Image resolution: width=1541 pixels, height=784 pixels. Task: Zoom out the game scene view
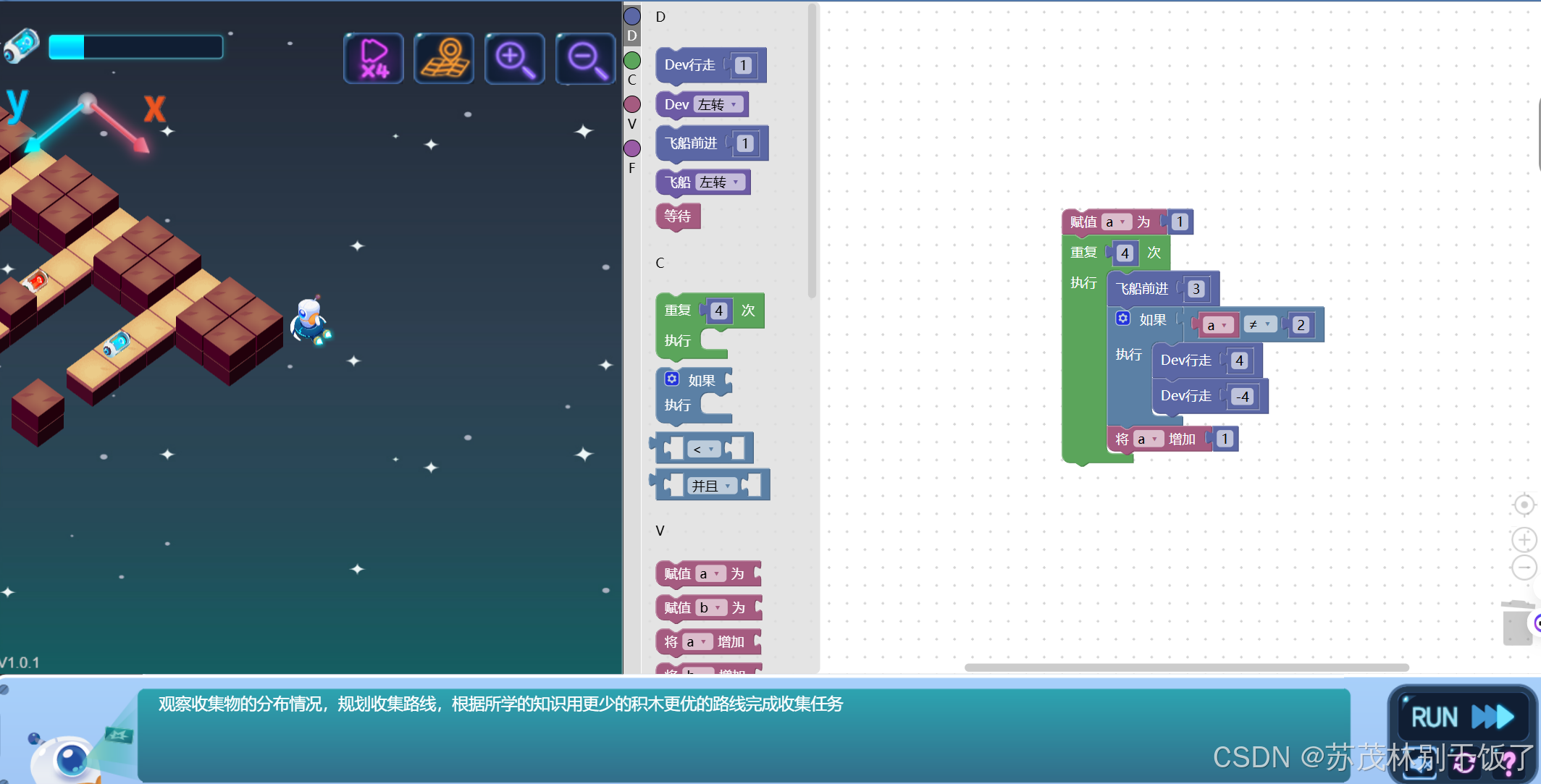click(585, 59)
